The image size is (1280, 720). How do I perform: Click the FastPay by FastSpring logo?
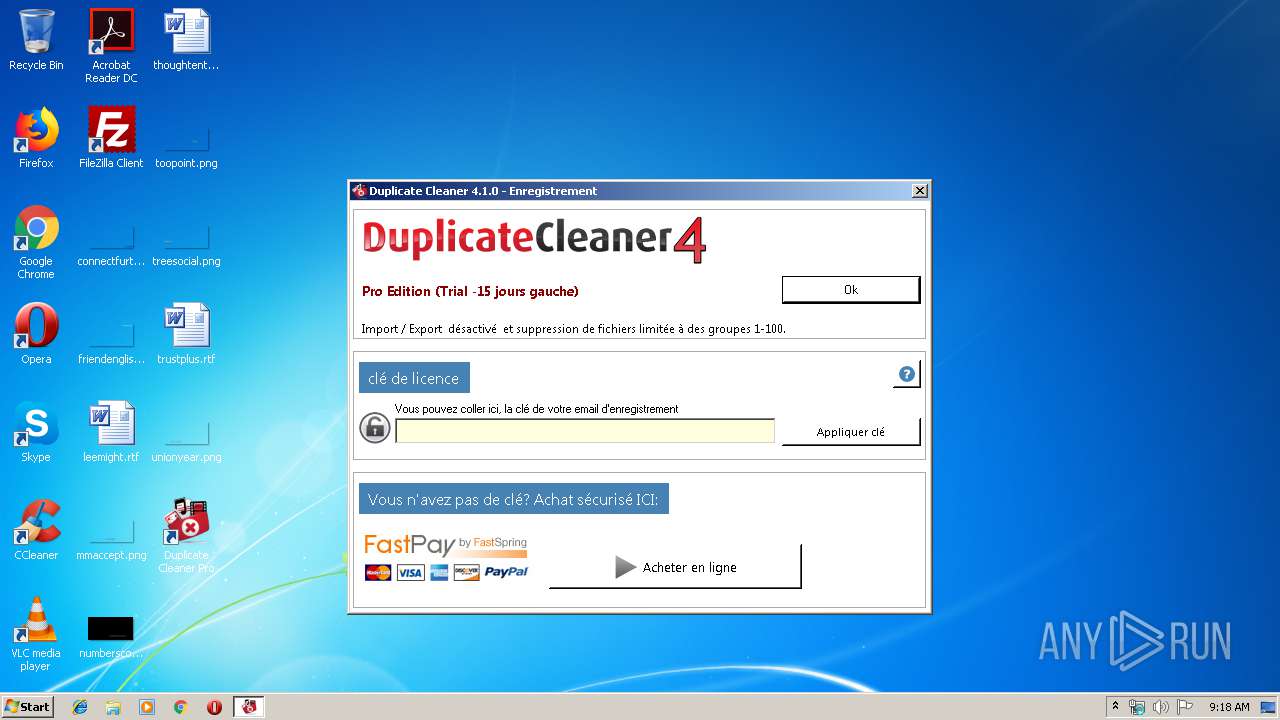point(446,545)
